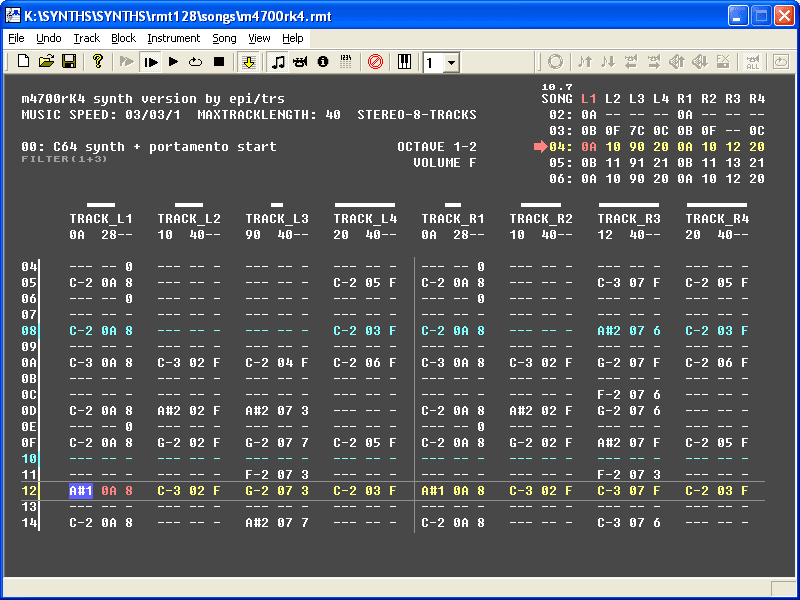
Task: Click the yellow question mark help icon
Action: (x=98, y=62)
